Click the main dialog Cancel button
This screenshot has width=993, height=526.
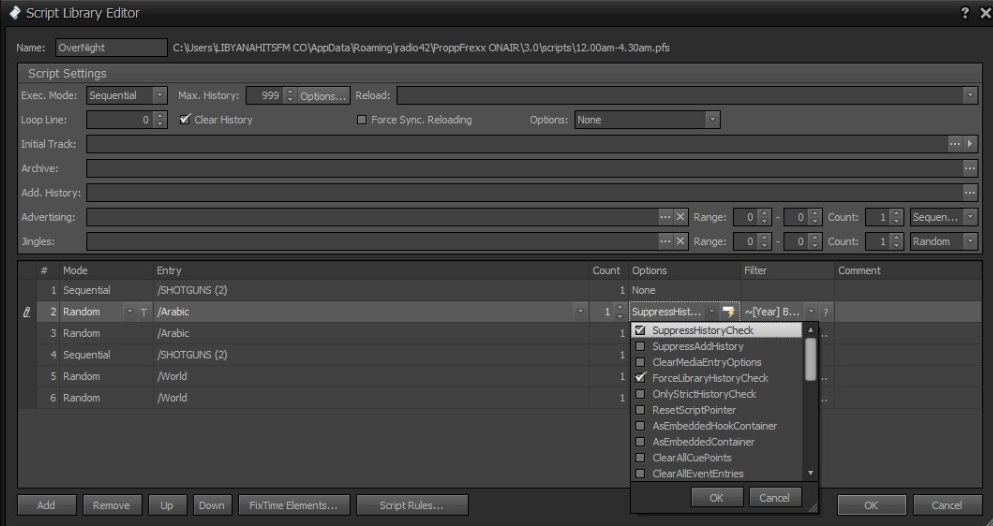(947, 505)
